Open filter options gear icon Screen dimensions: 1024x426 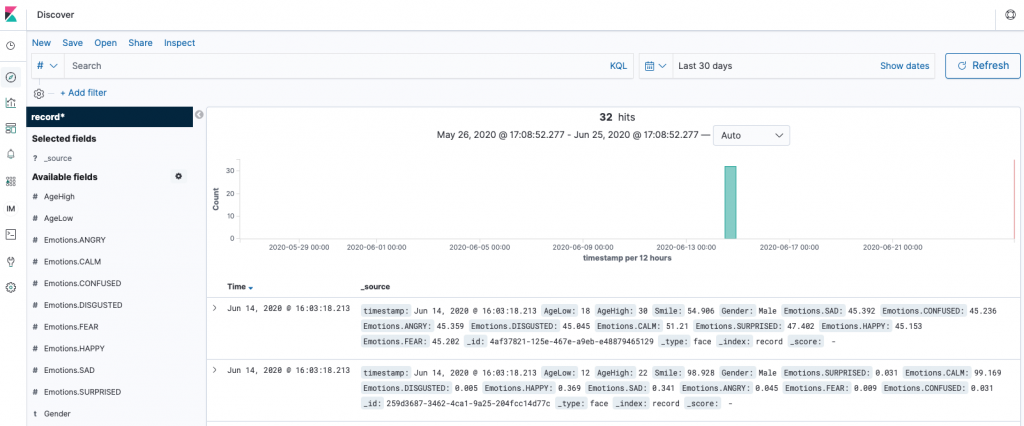tap(39, 93)
